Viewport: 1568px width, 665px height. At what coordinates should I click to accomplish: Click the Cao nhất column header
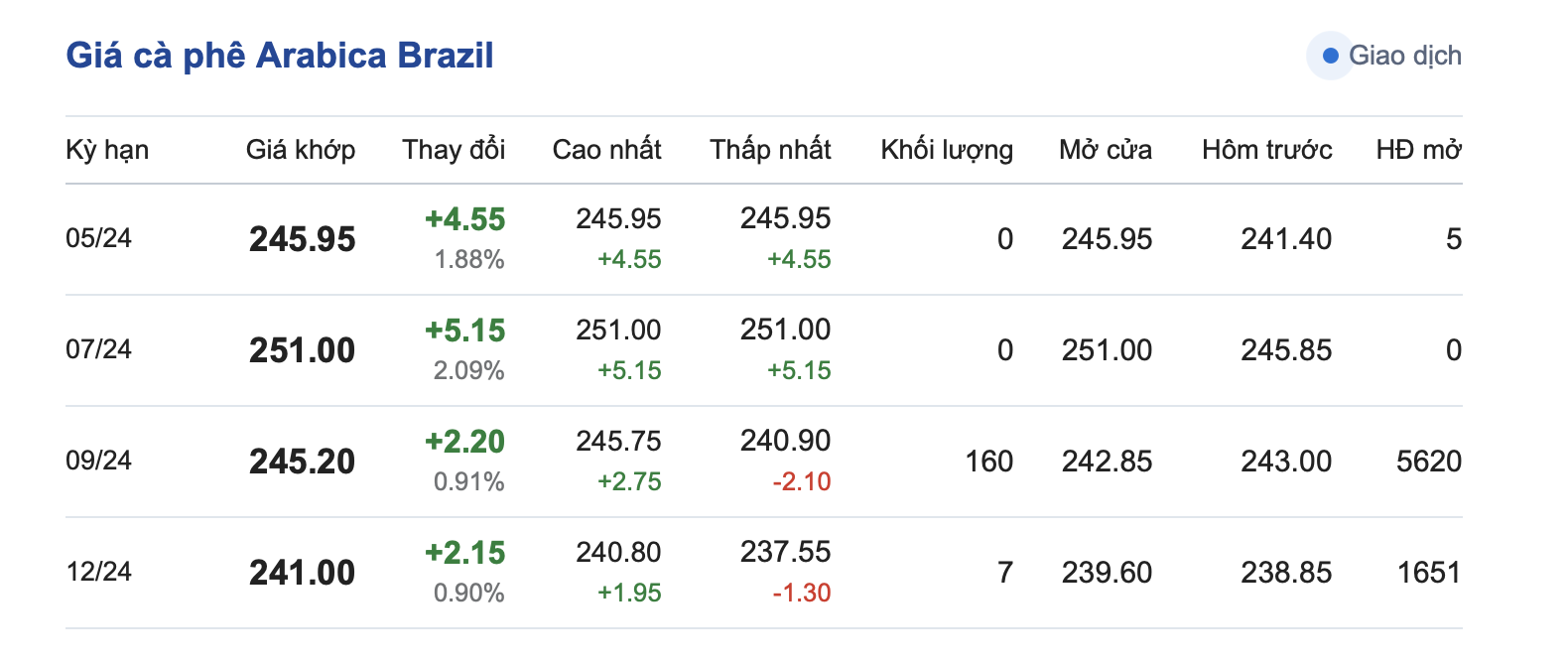coord(606,150)
